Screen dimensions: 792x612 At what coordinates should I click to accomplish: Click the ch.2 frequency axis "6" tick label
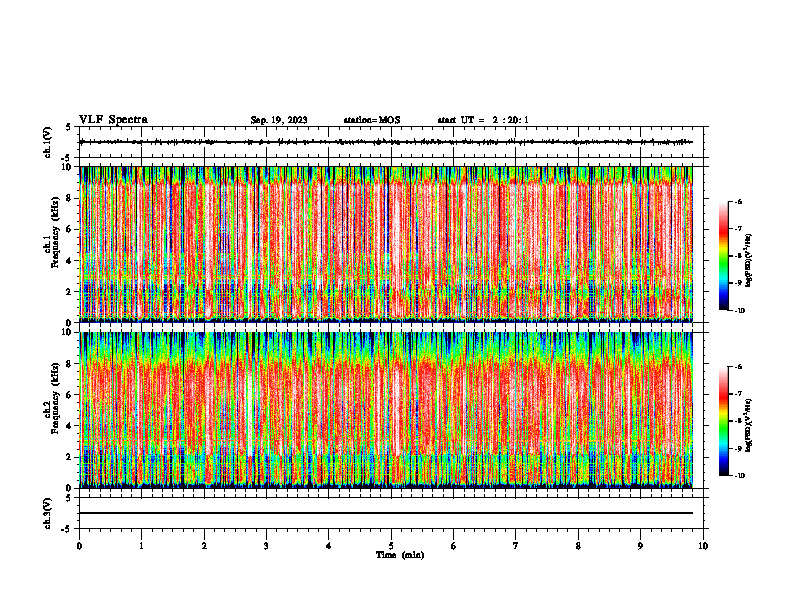coord(70,395)
